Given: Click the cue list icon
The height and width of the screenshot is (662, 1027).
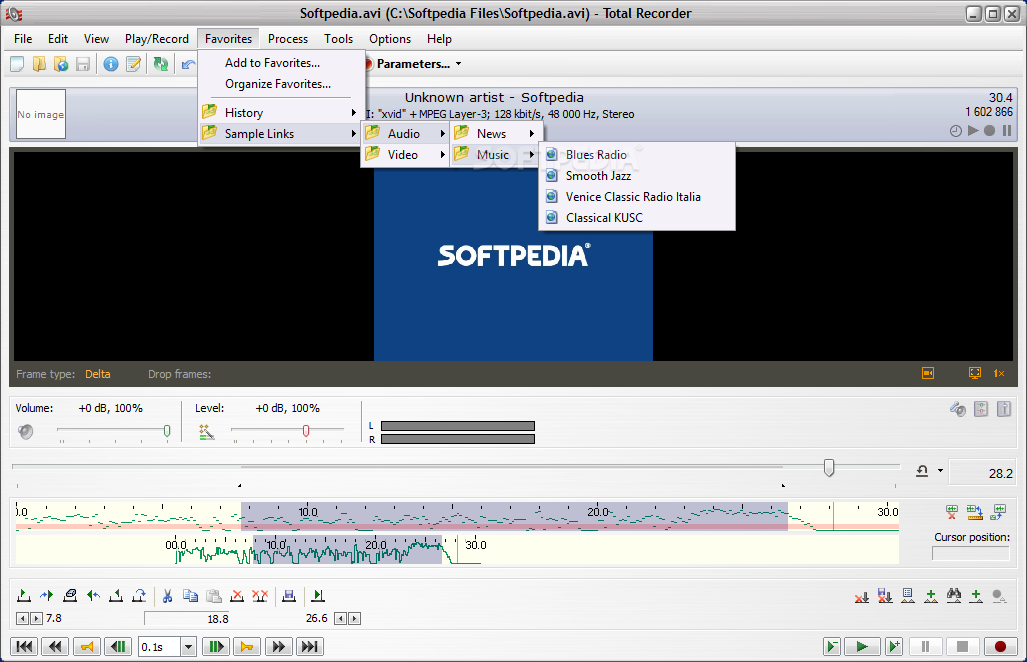Looking at the screenshot, I should pyautogui.click(x=908, y=596).
